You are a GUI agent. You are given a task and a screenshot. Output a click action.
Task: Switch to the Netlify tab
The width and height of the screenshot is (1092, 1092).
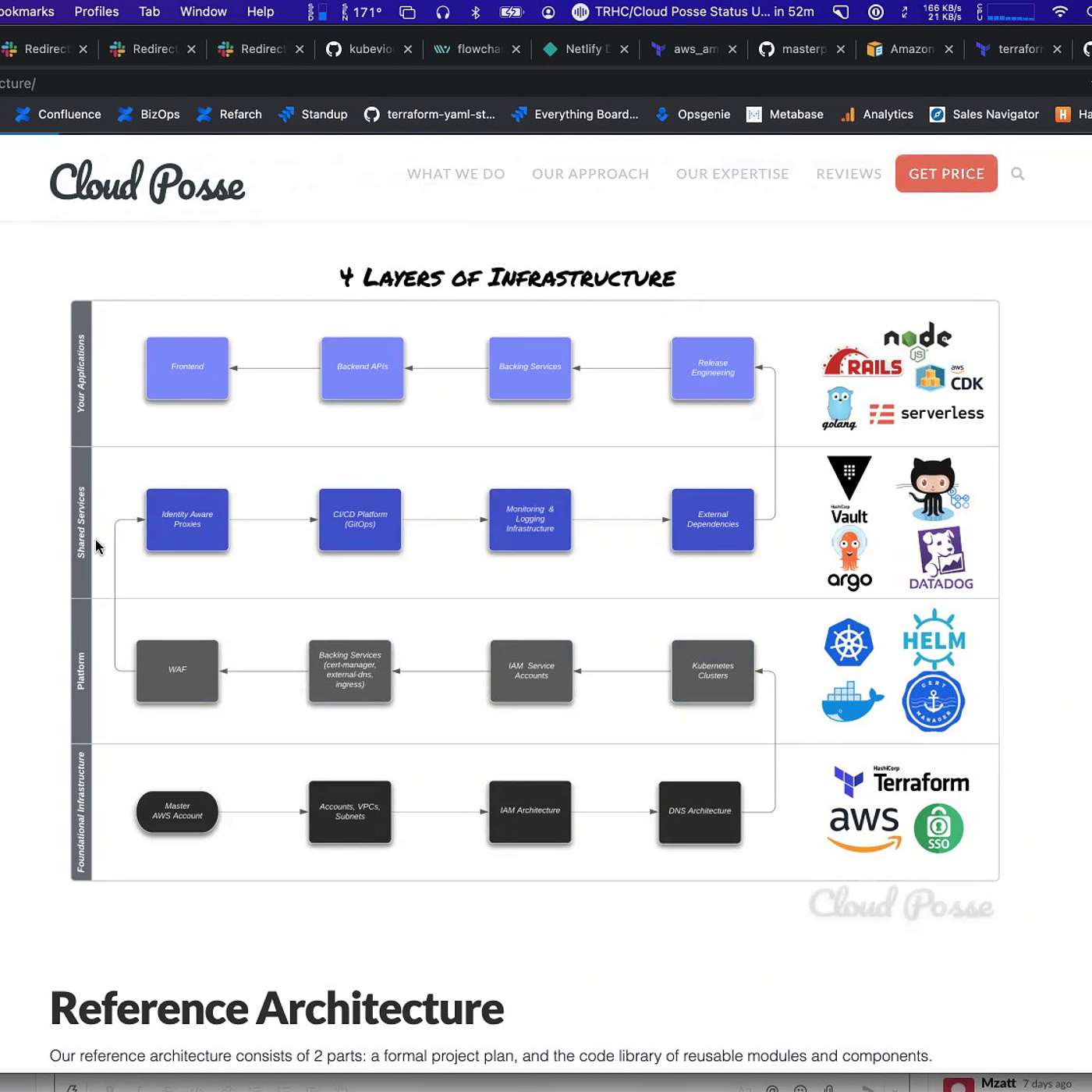[x=581, y=49]
